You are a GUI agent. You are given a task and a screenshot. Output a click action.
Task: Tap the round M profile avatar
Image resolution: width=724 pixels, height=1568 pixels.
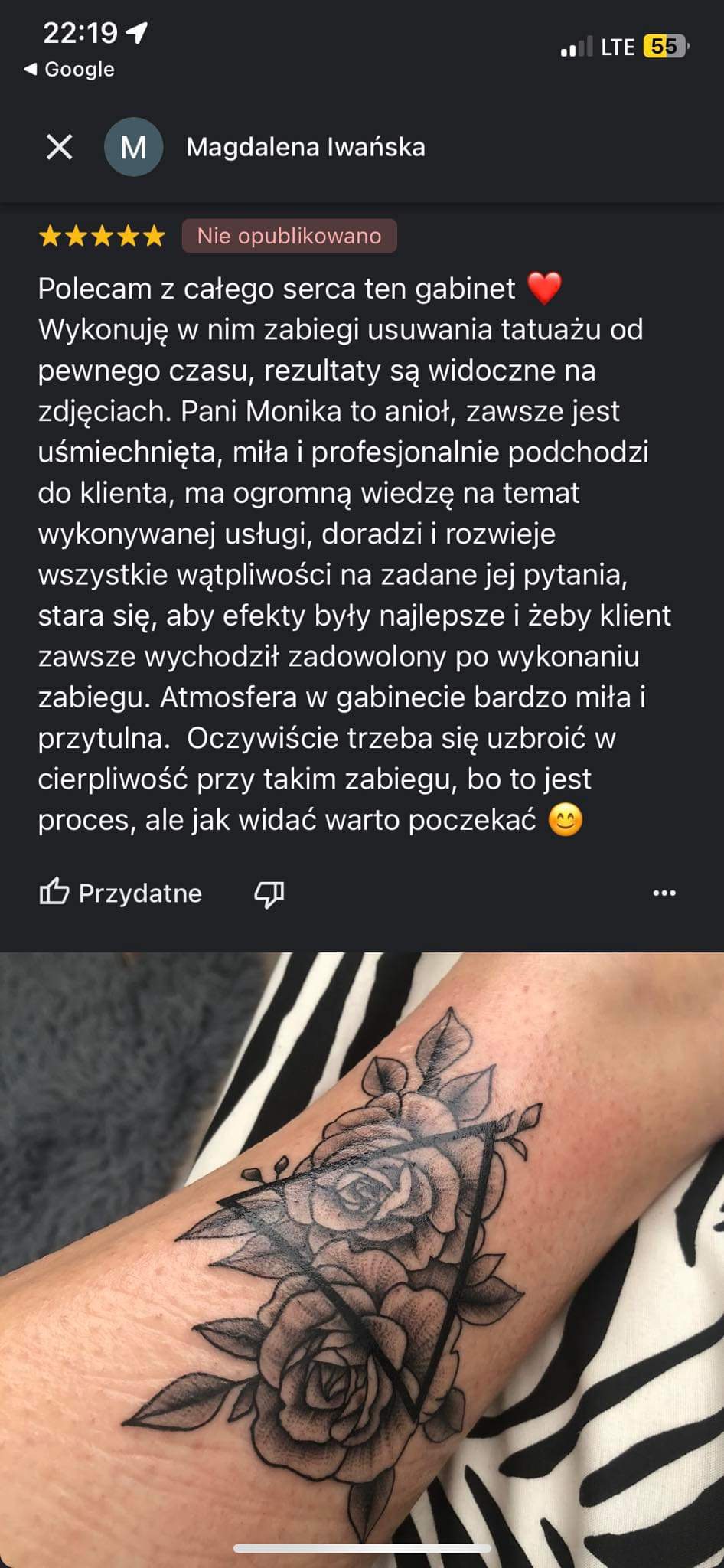(133, 147)
